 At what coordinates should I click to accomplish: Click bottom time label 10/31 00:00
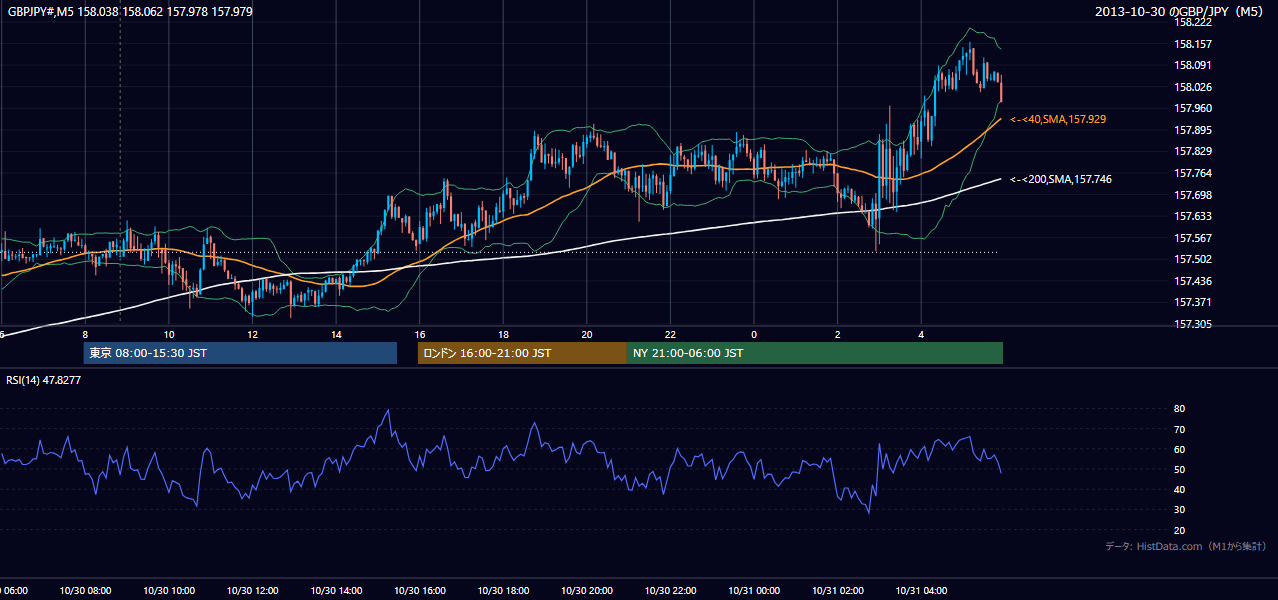pos(754,591)
